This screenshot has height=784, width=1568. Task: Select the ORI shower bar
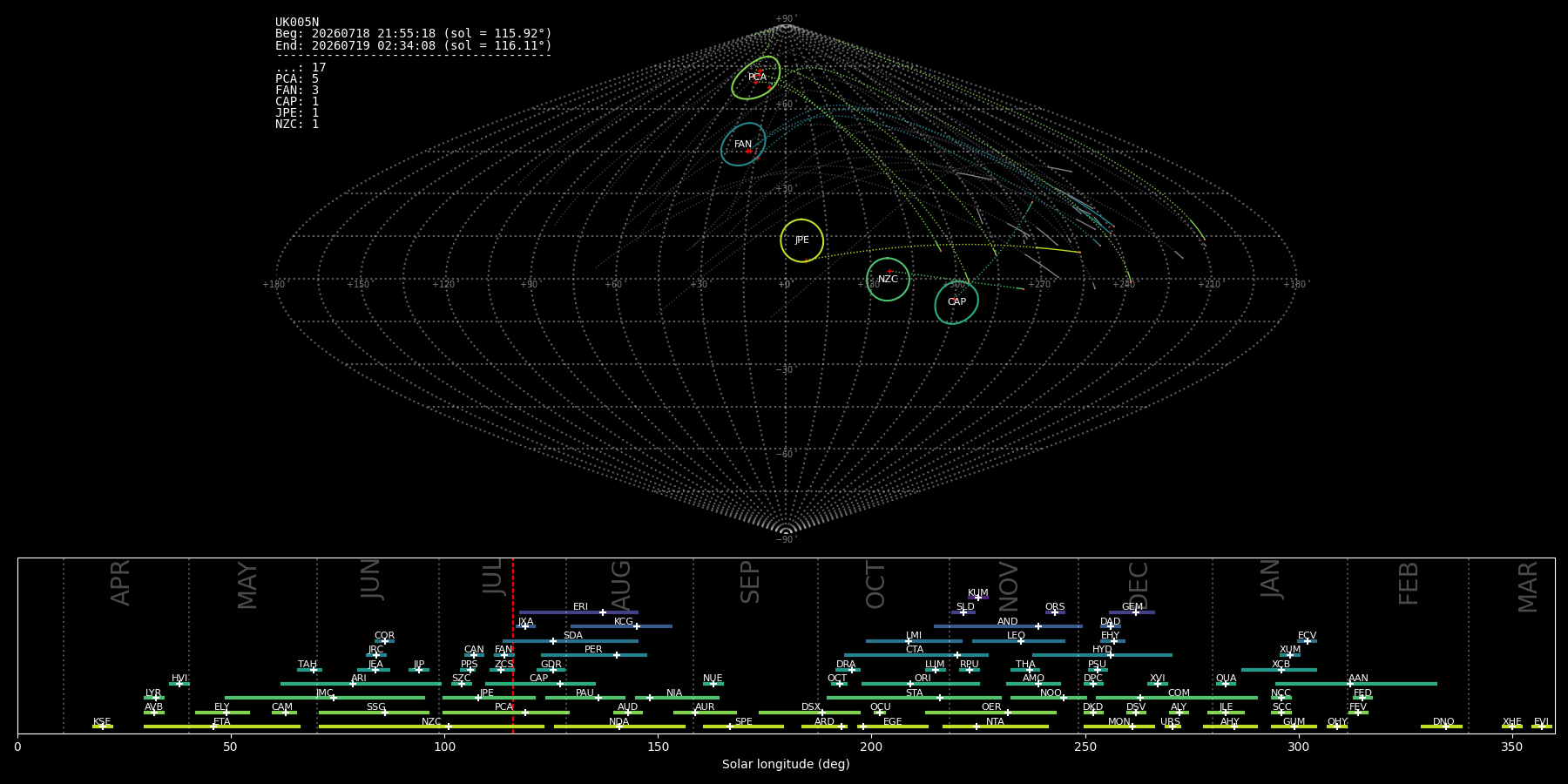click(921, 684)
